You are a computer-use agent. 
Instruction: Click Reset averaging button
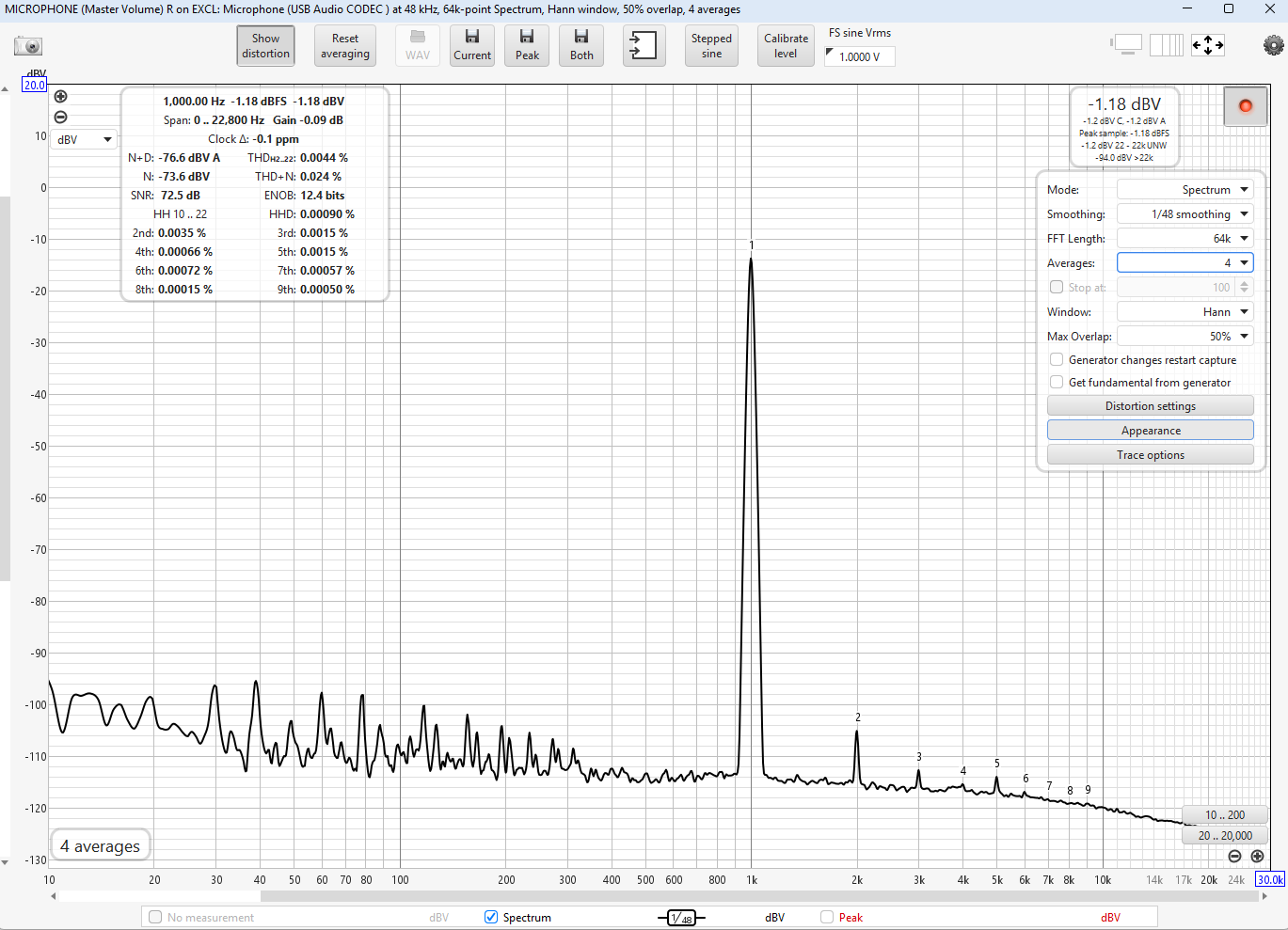[x=345, y=45]
